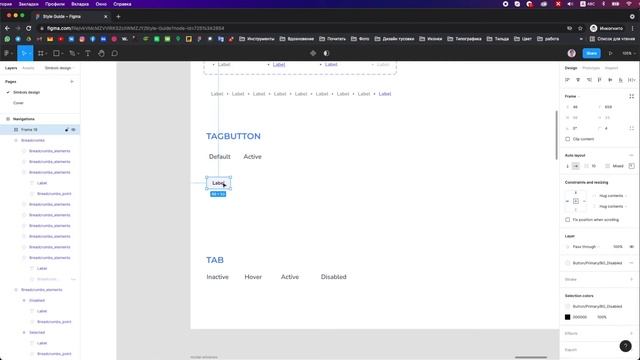This screenshot has width=640, height=360.
Task: Add a stroke with the plus icon
Action: (x=631, y=279)
